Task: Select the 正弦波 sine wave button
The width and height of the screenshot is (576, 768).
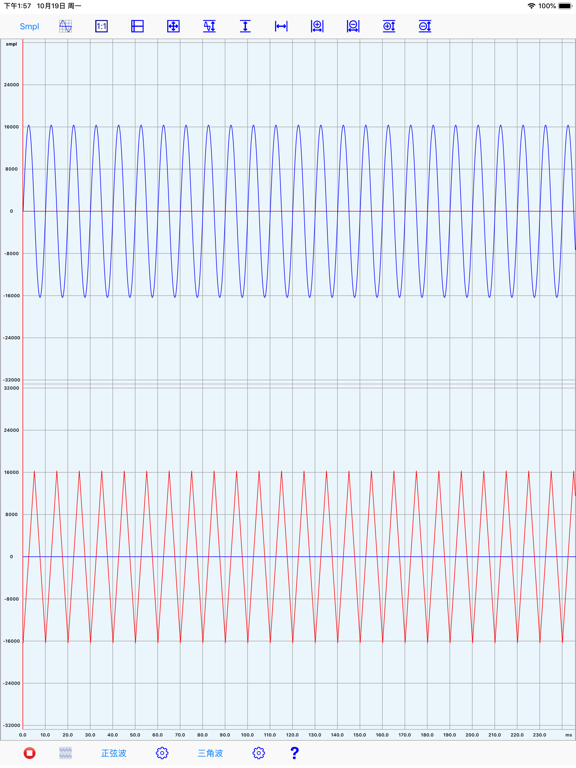Action: [x=114, y=753]
